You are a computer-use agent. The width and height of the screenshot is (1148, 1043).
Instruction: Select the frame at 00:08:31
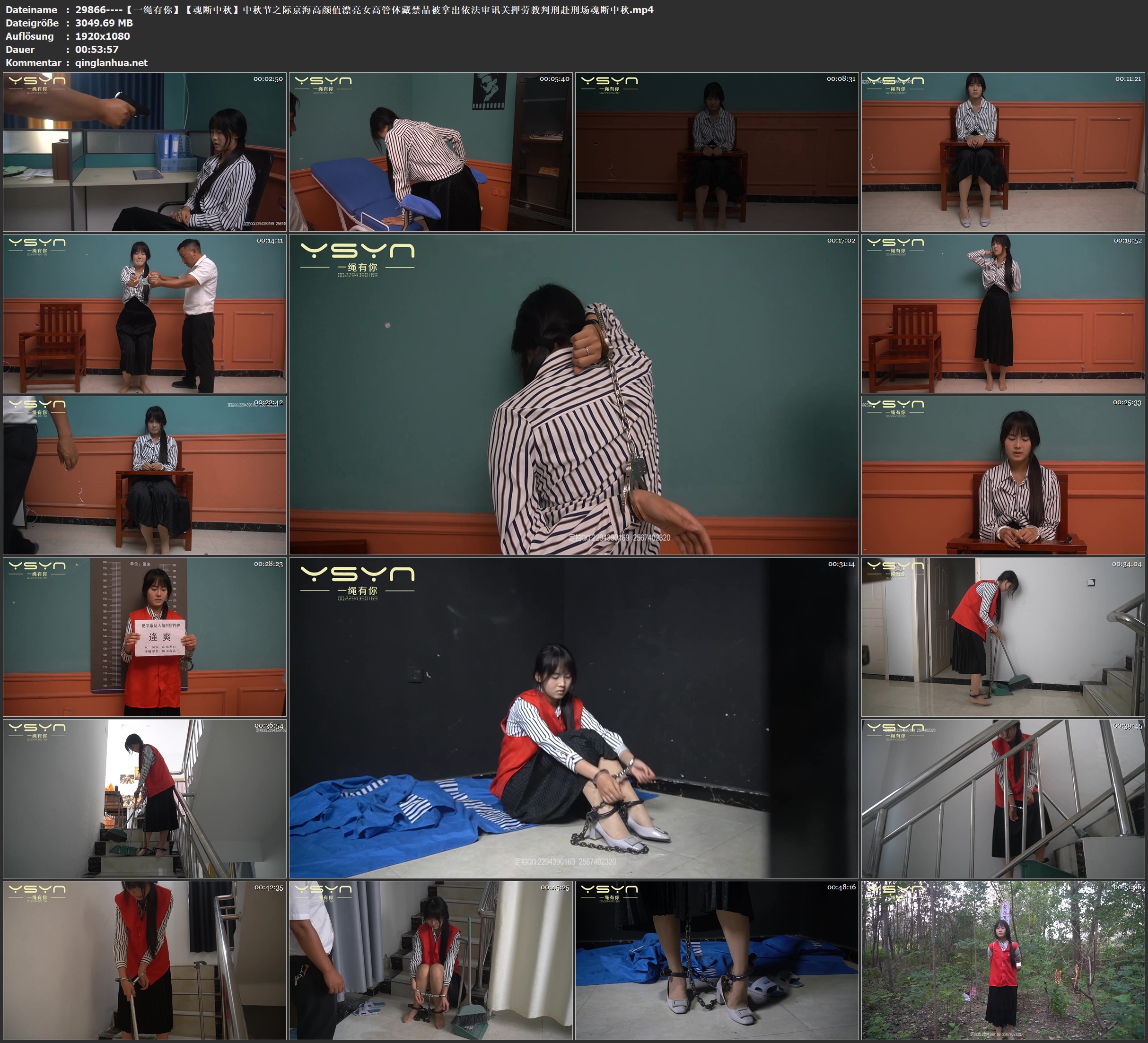716,151
